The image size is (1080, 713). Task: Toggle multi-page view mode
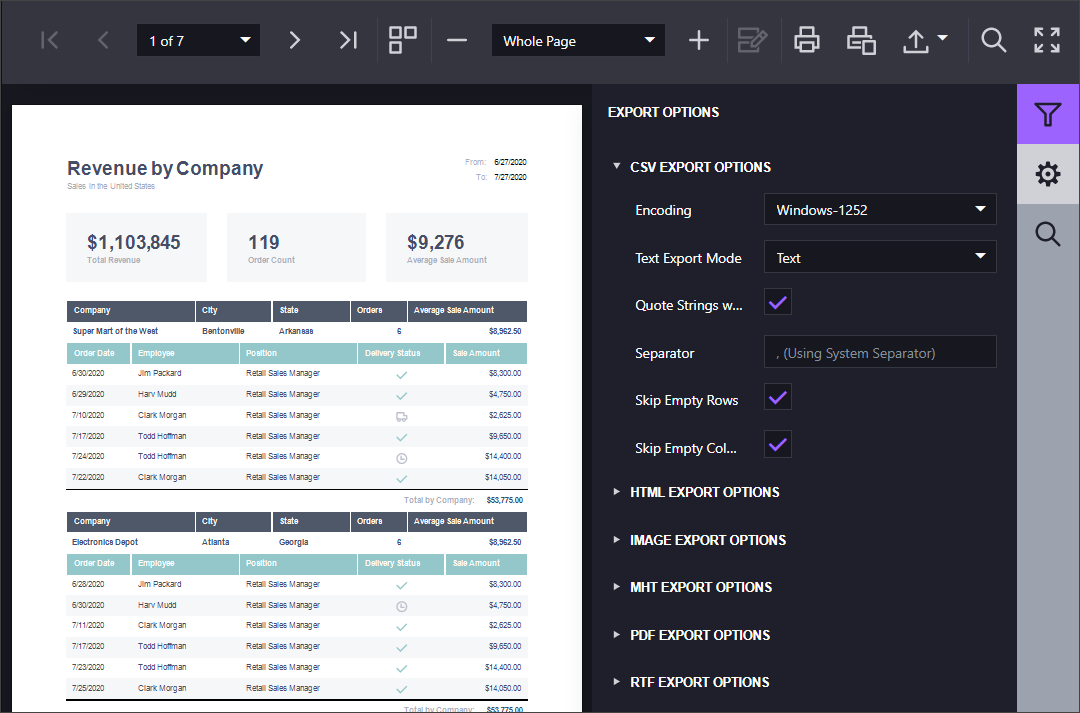[403, 41]
